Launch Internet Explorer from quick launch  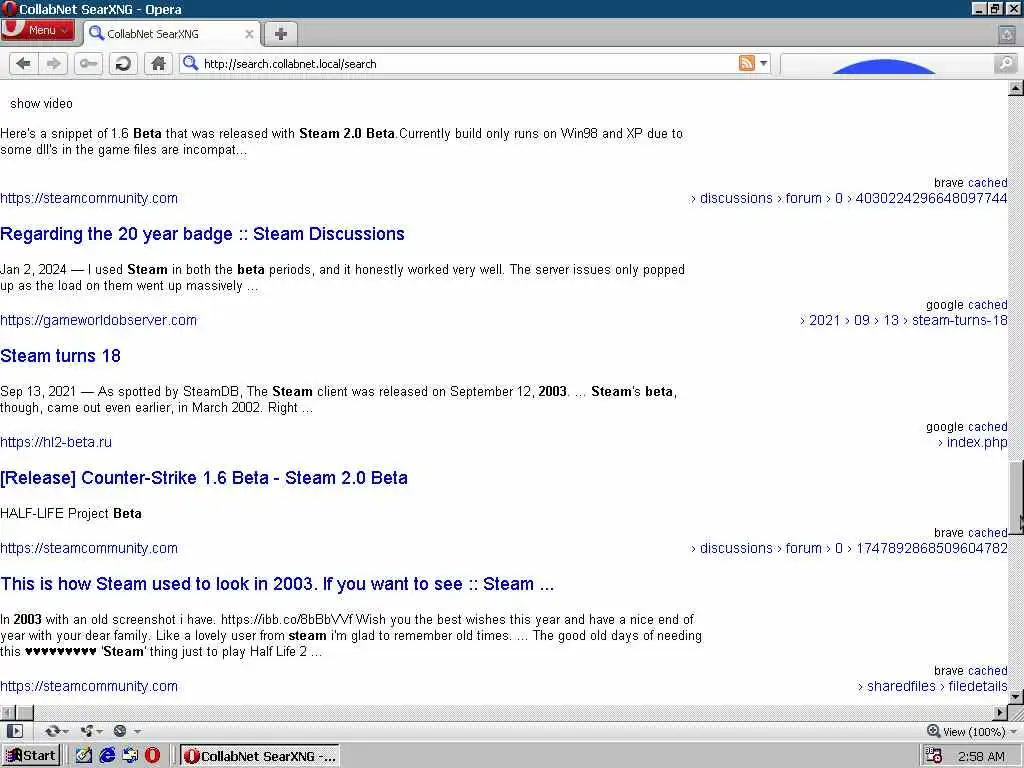click(107, 756)
